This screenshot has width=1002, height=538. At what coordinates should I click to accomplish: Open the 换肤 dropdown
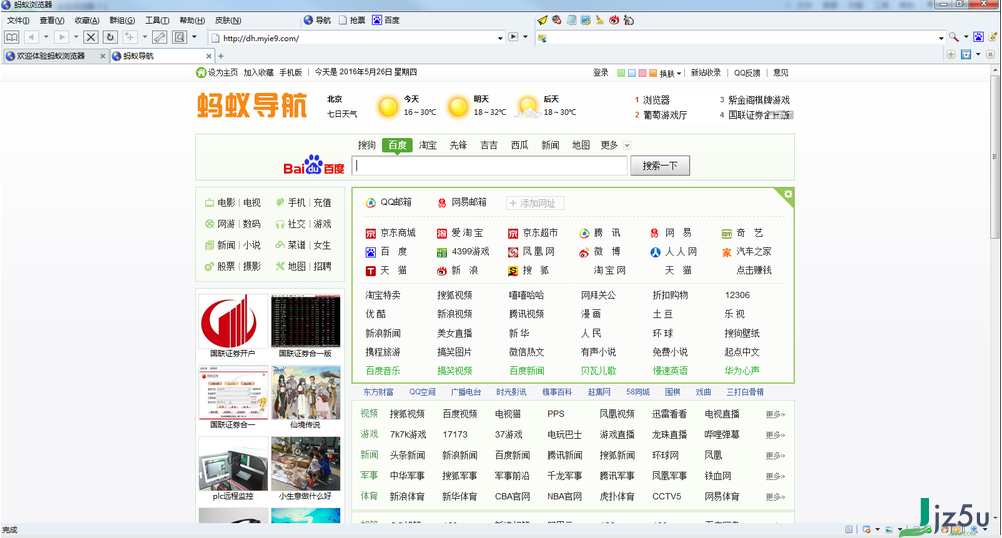[670, 73]
